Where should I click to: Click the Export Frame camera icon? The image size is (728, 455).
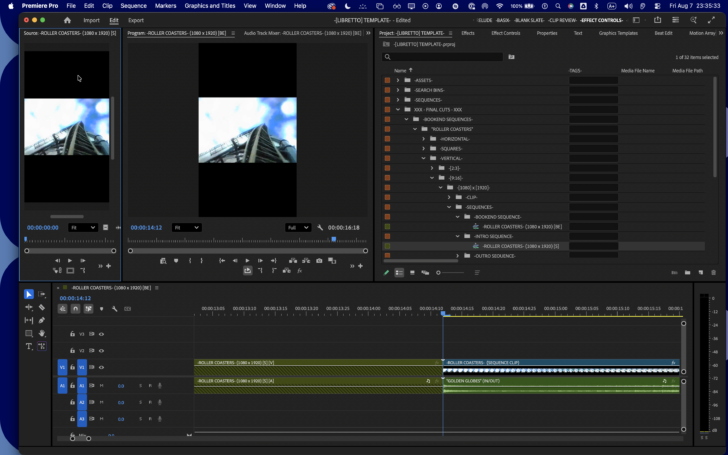point(319,261)
